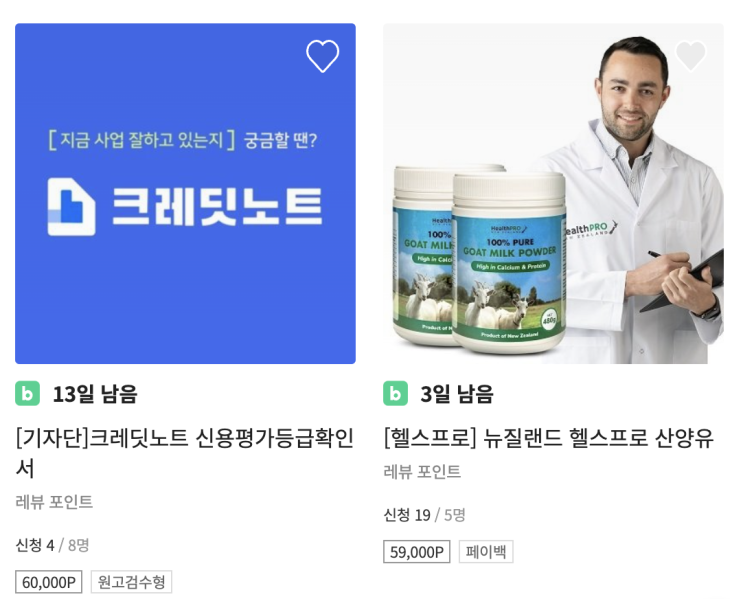Click 신청 4 / 8명 applicant count
Viewport: 743px width, 599px height.
coord(52,545)
